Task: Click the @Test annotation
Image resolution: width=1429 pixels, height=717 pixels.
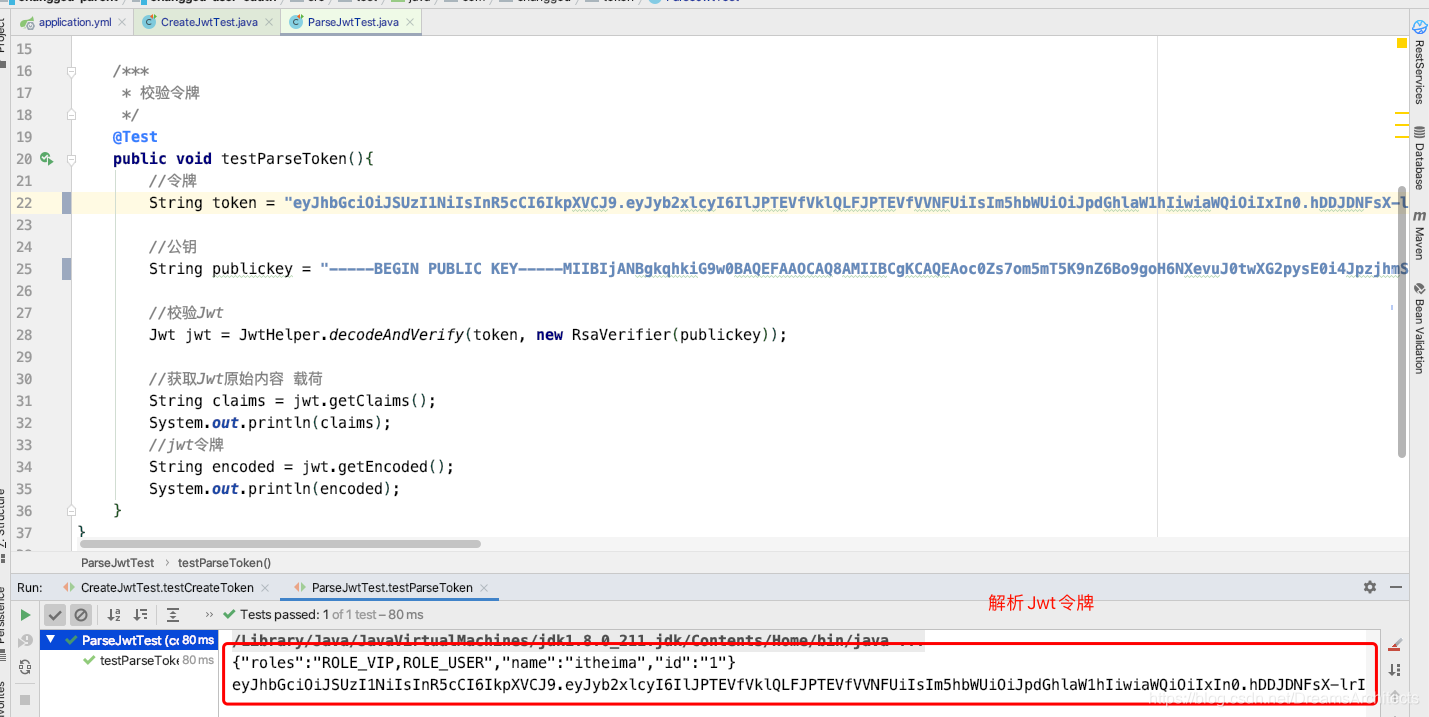Action: [135, 136]
